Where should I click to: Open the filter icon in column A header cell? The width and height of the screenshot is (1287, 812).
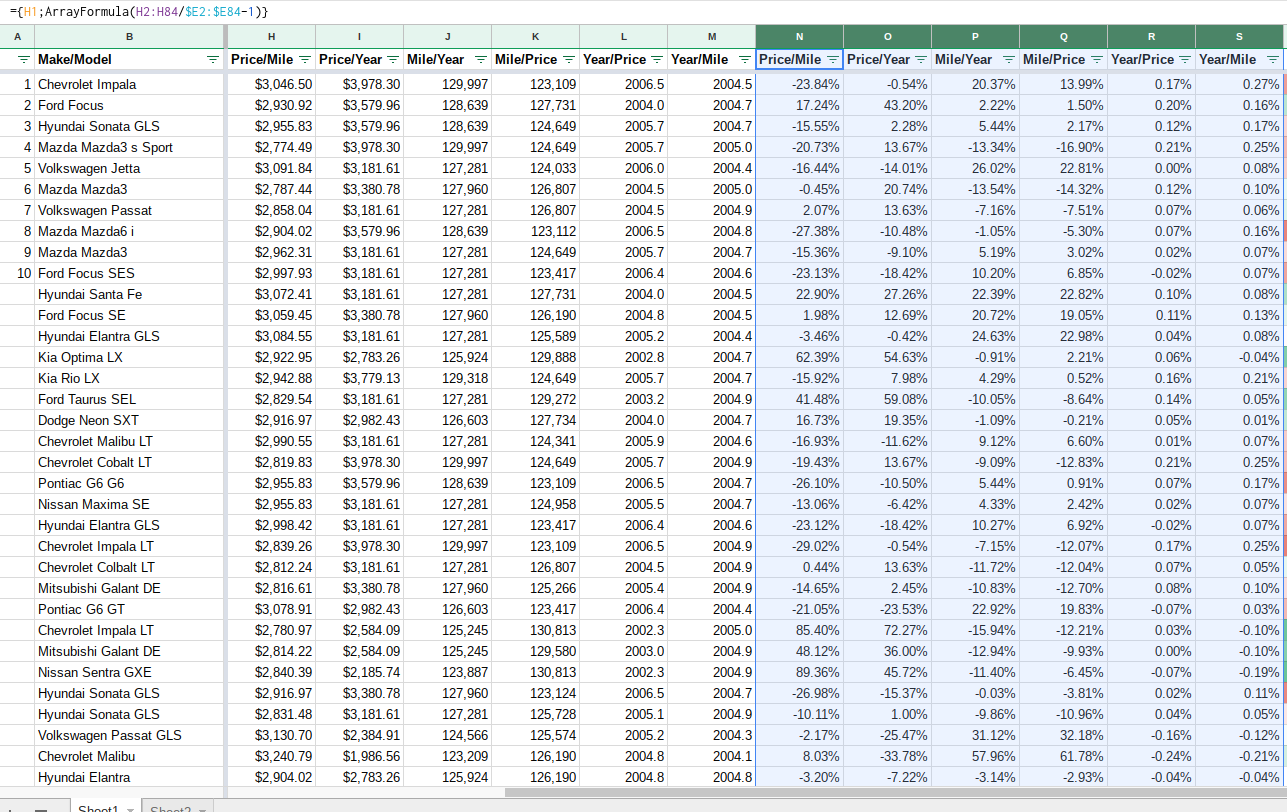pyautogui.click(x=24, y=60)
